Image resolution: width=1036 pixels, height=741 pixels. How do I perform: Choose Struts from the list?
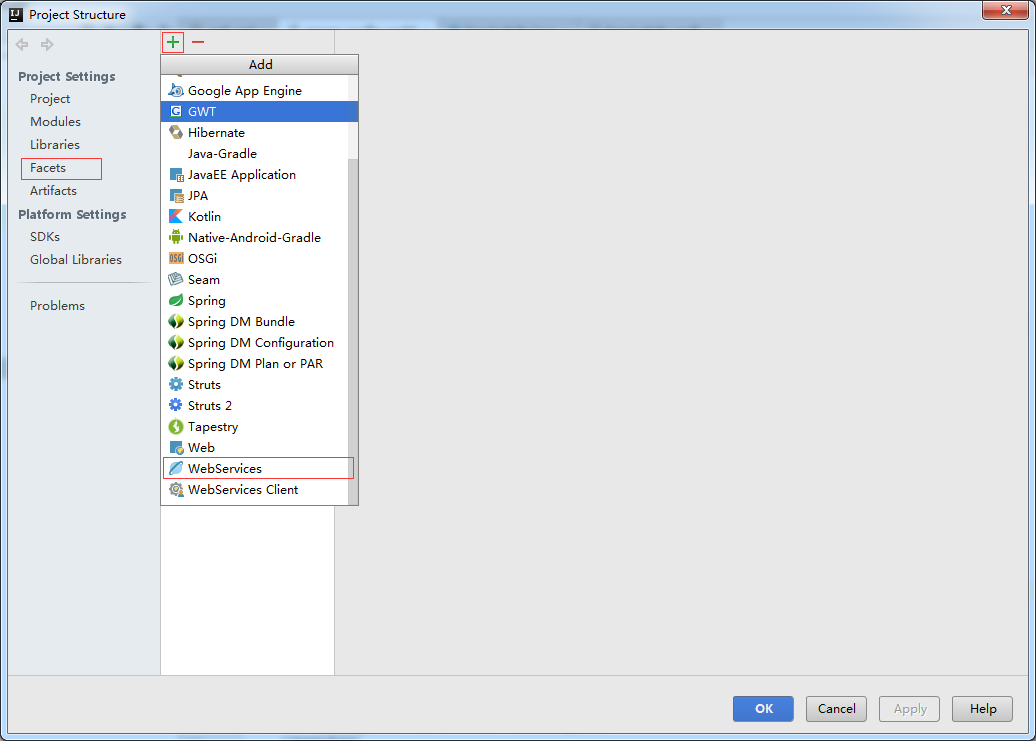click(x=254, y=384)
